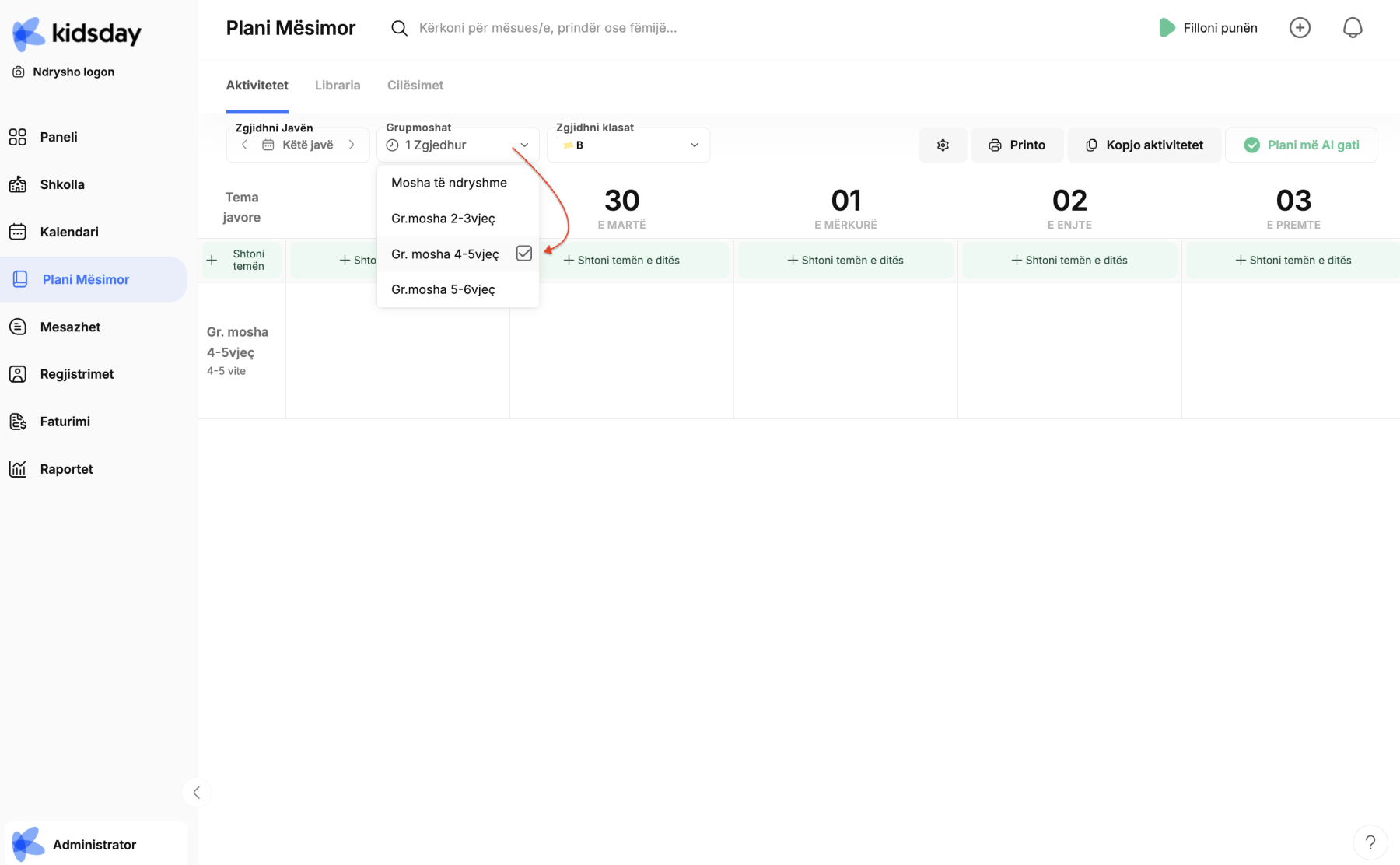The width and height of the screenshot is (1400, 865).
Task: Click the search magnifier icon
Action: (399, 28)
